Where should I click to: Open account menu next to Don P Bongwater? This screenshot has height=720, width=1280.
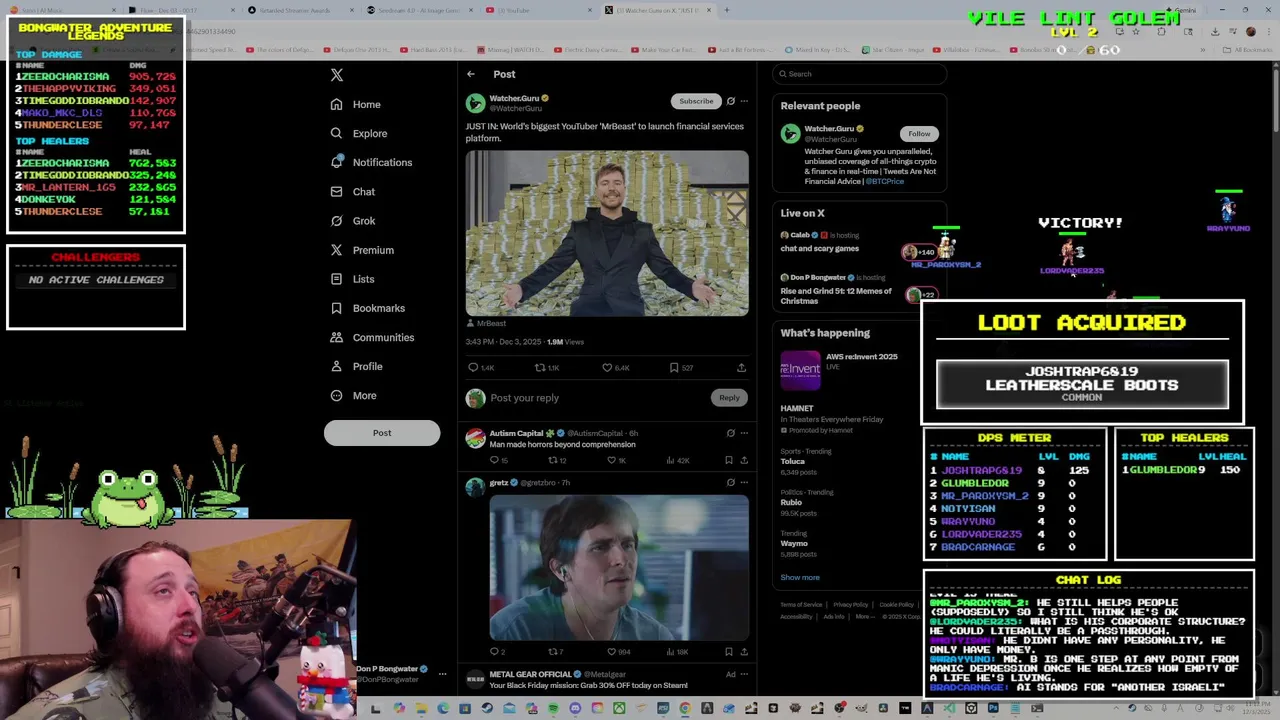tap(442, 674)
